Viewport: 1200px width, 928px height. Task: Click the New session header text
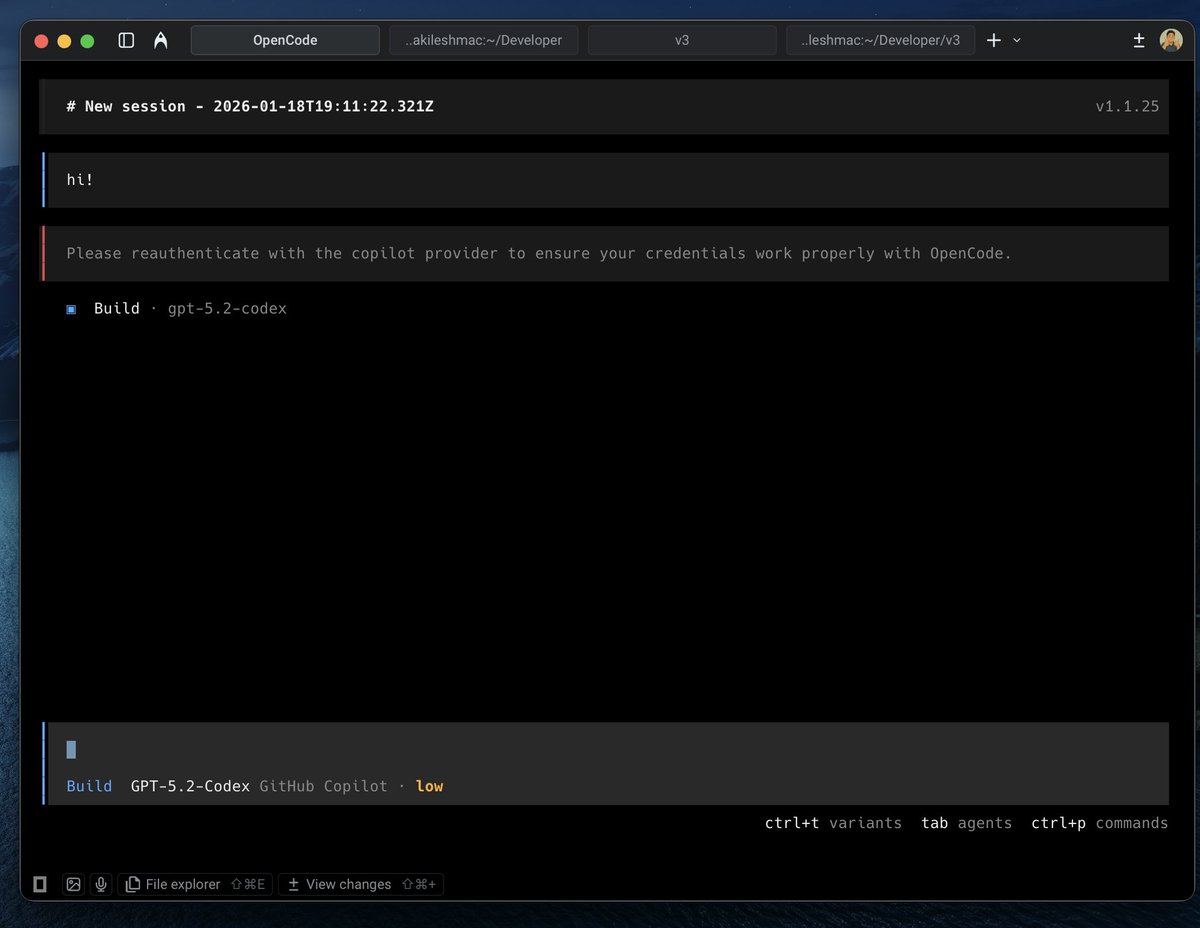click(x=250, y=106)
